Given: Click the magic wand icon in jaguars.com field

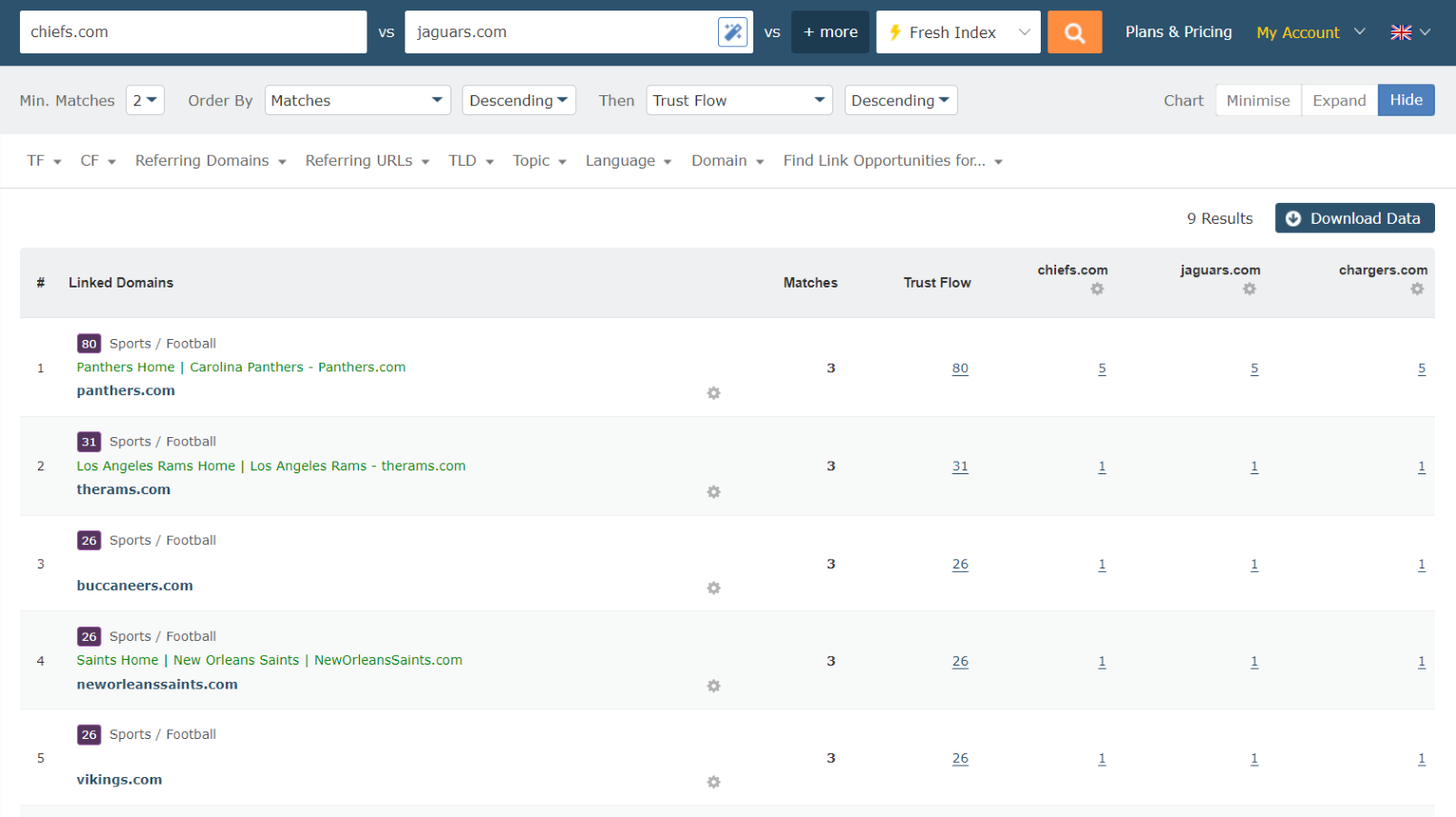Looking at the screenshot, I should [x=732, y=32].
